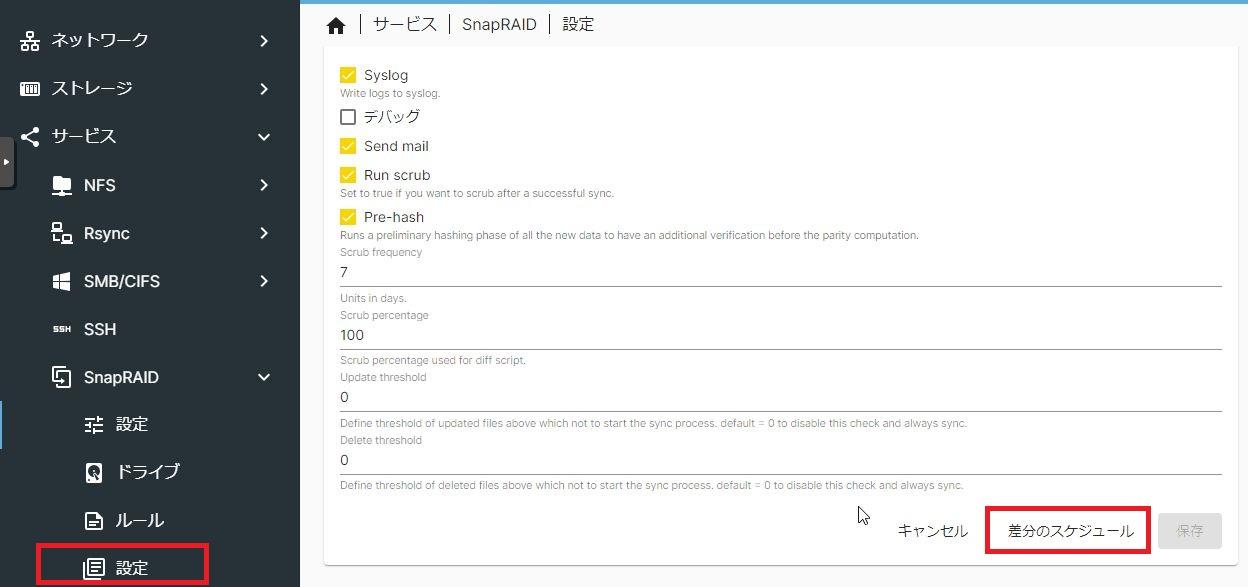
Task: Collapse the SnapRAID submenu chevron
Action: click(263, 377)
